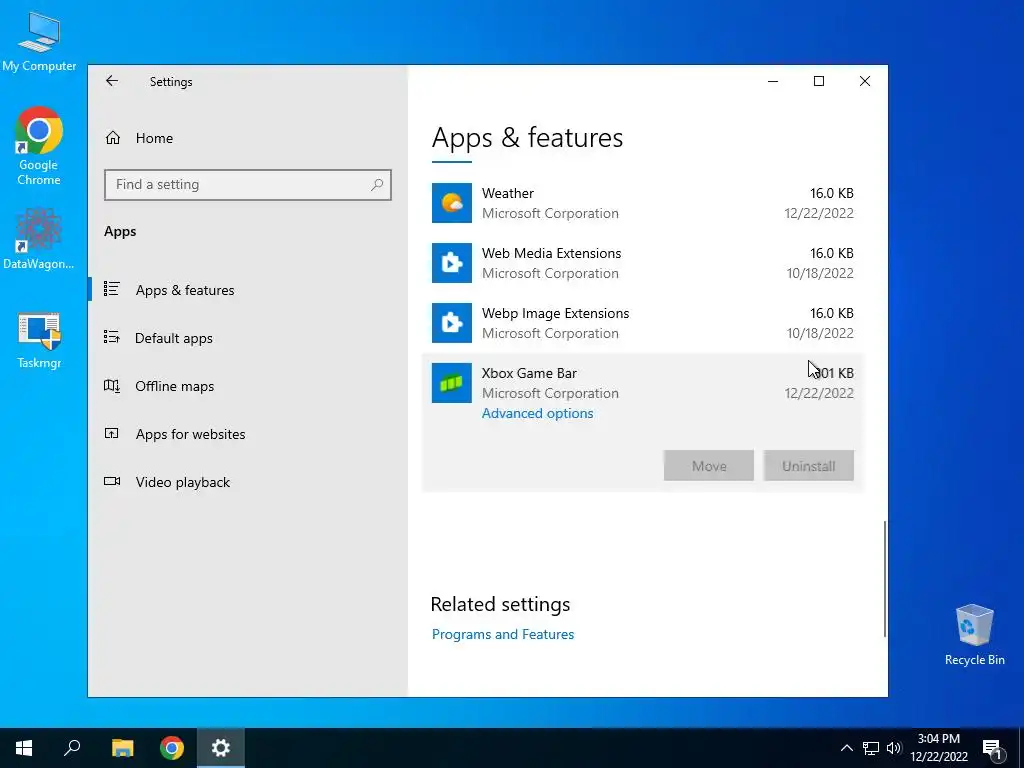
Task: Select the Recycle Bin icon
Action: (x=974, y=635)
